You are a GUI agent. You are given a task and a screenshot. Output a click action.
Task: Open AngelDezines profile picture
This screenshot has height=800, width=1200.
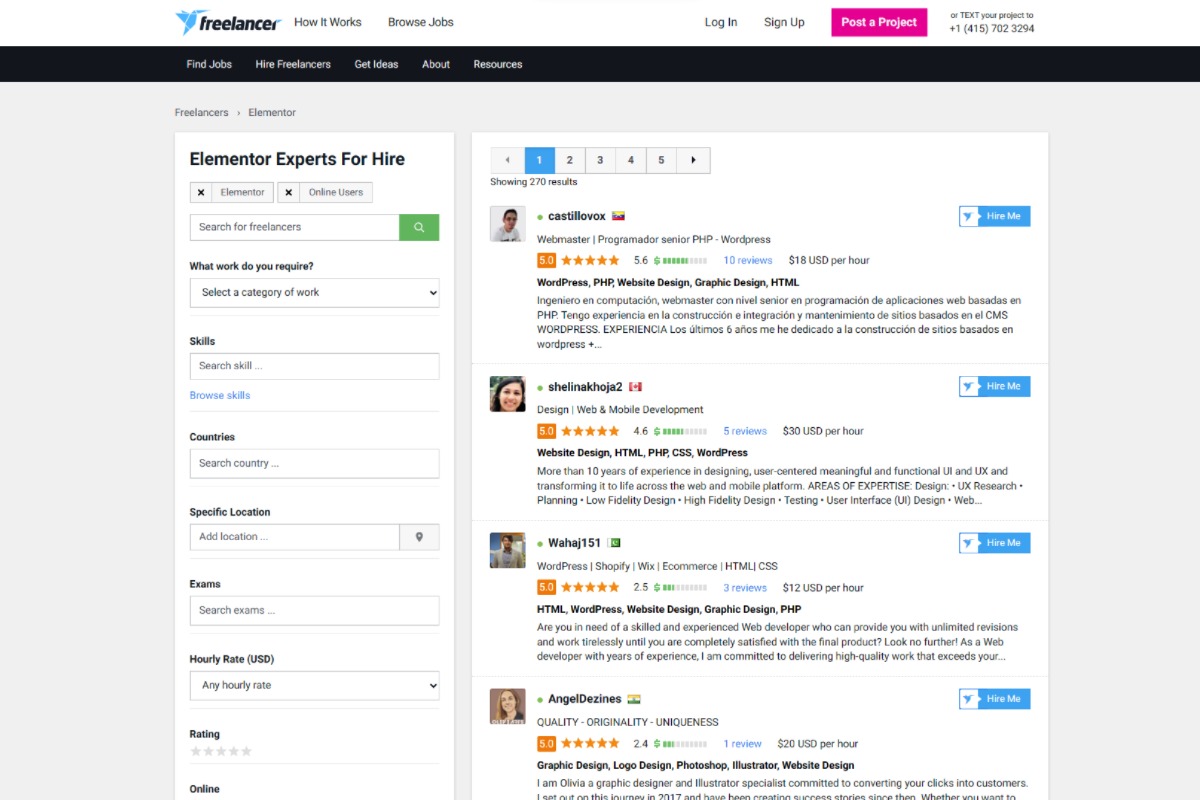pyautogui.click(x=508, y=706)
